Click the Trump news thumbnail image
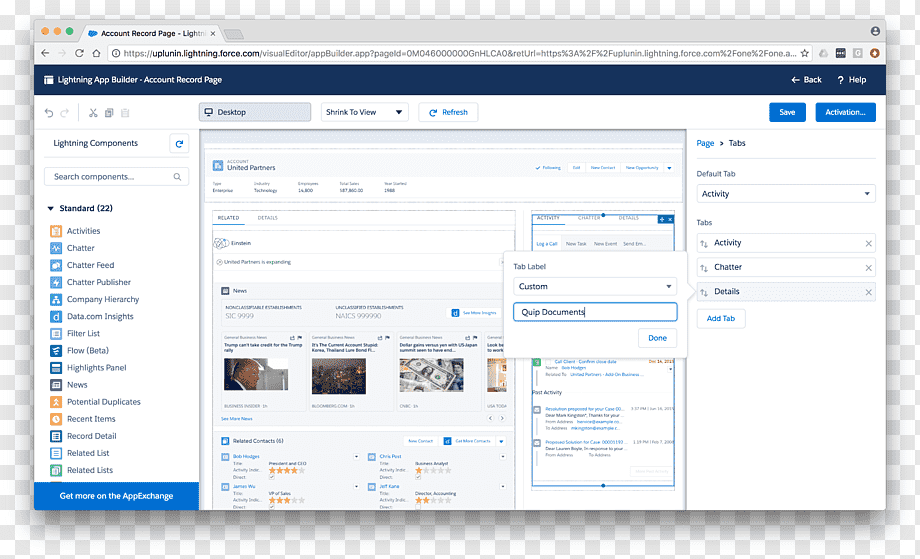Image resolution: width=920 pixels, height=559 pixels. click(x=256, y=374)
